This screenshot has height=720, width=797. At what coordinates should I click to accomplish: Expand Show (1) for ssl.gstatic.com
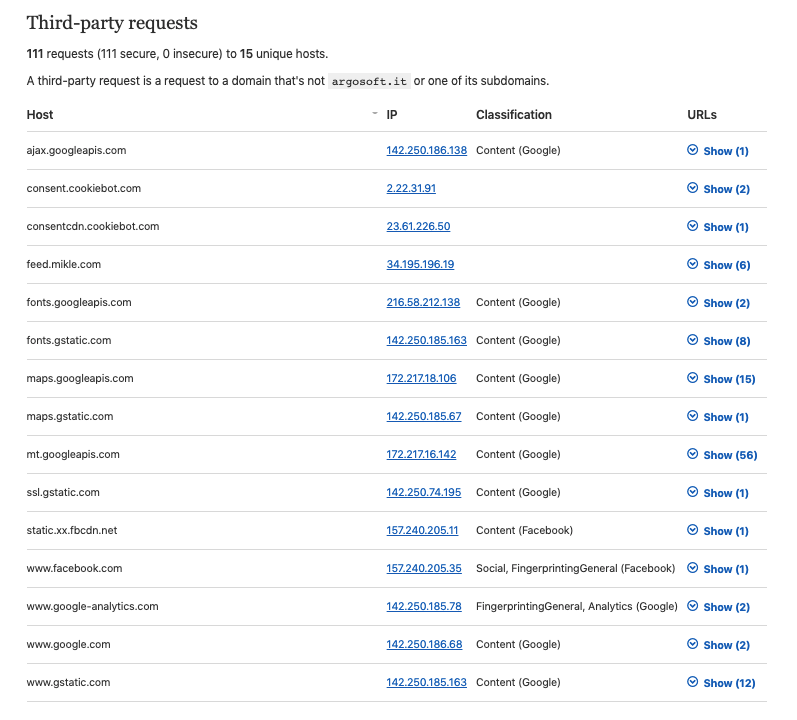click(x=718, y=493)
